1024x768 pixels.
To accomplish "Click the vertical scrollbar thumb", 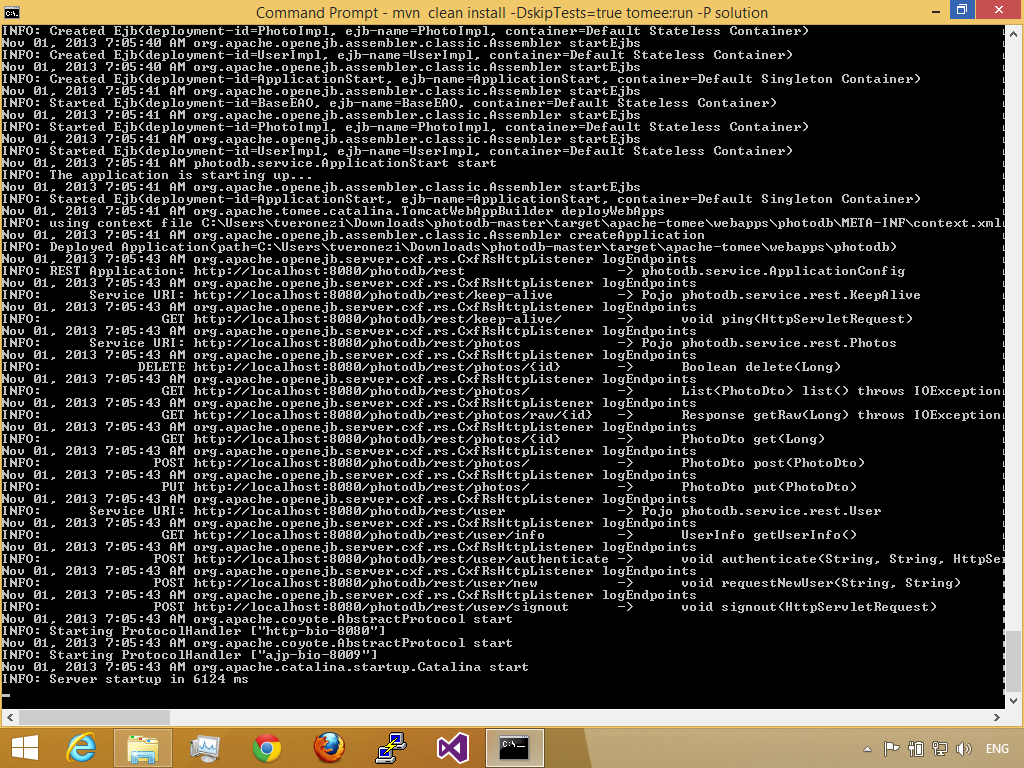I will (1013, 660).
